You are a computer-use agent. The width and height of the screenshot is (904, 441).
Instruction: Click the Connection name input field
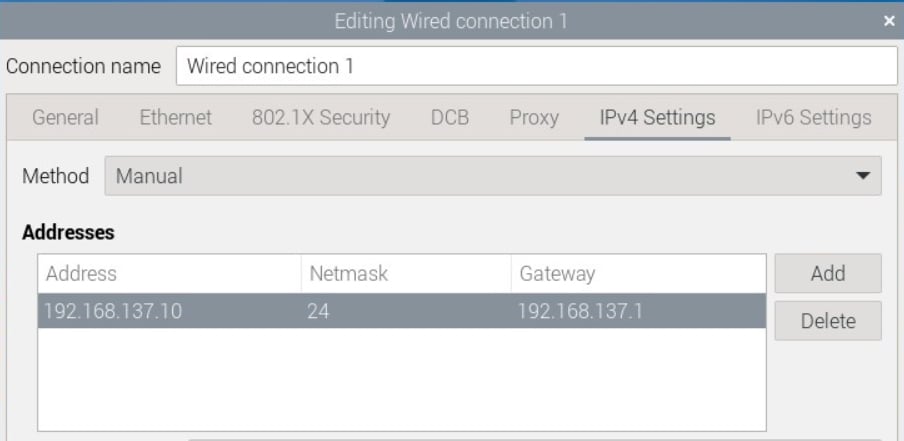[536, 66]
